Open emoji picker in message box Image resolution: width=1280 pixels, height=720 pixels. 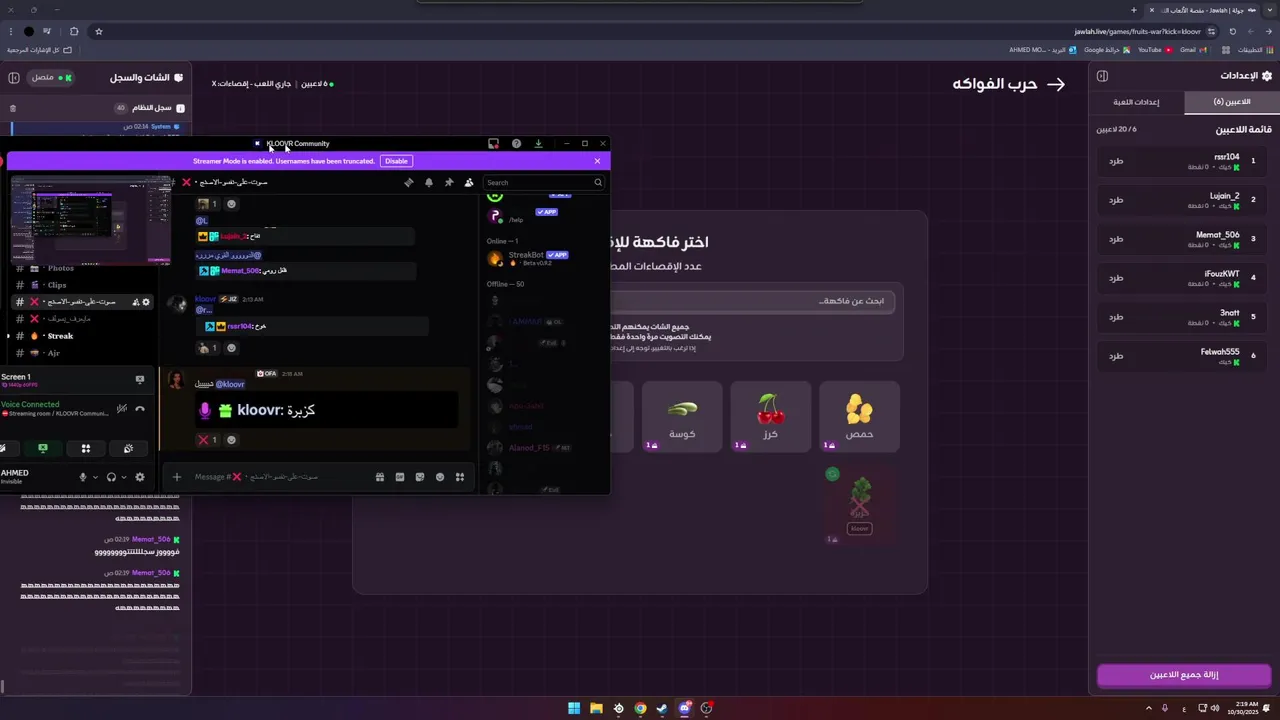pos(440,477)
